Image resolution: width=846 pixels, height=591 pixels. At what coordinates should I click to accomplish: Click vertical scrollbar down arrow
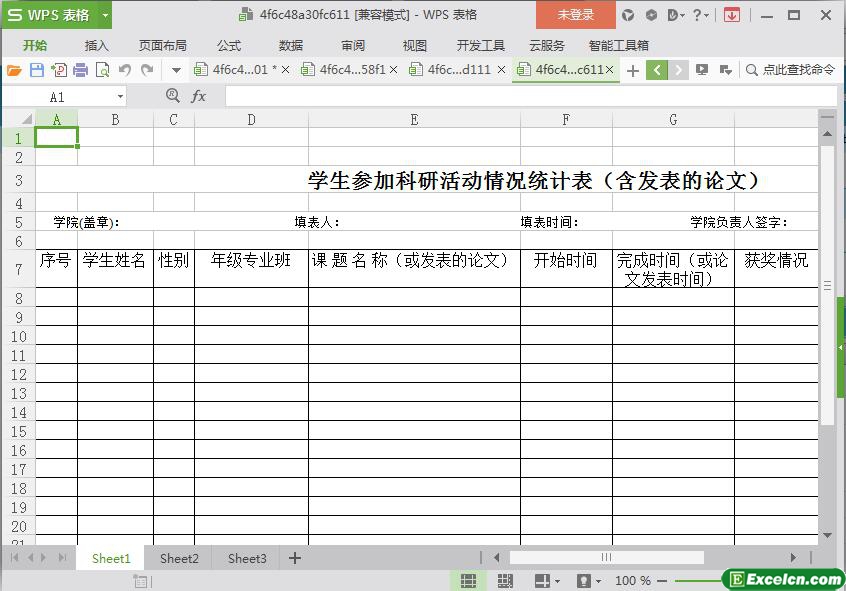point(827,535)
